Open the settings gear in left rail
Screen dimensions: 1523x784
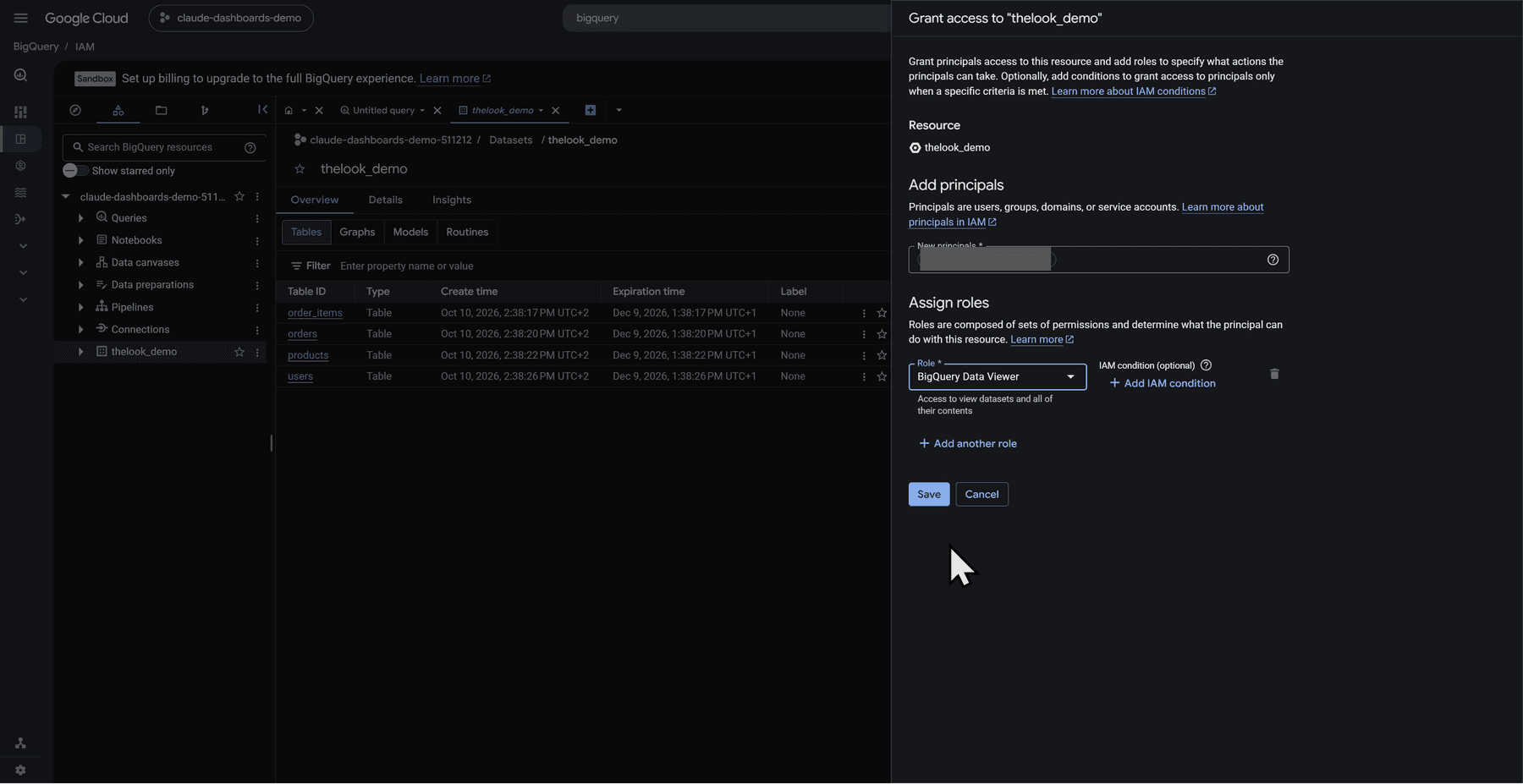click(20, 770)
